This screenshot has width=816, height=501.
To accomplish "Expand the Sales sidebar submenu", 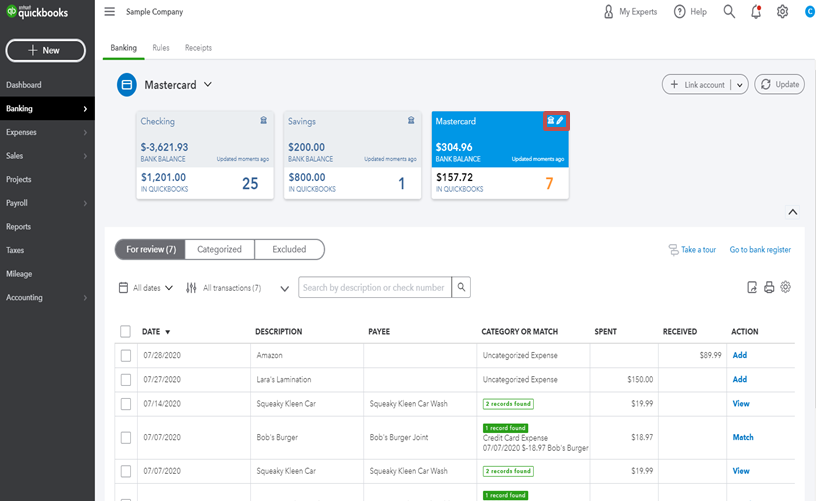I will point(85,156).
